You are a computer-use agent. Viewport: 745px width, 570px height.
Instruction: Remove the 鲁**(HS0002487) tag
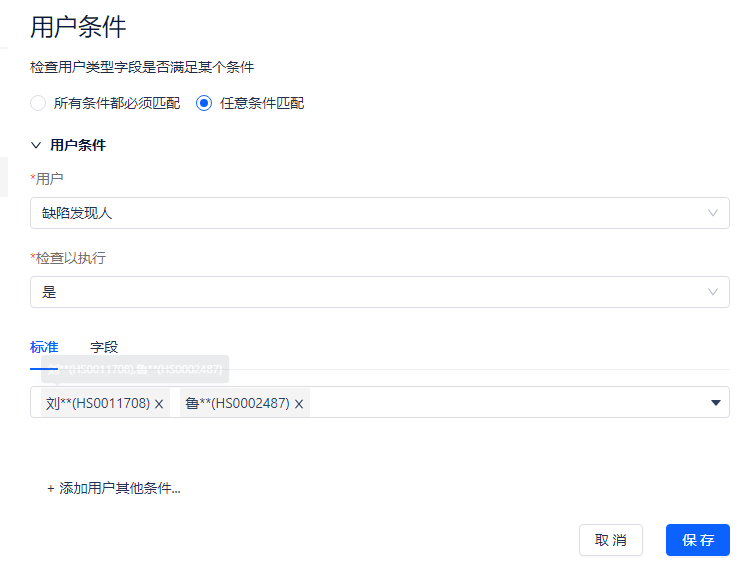click(299, 404)
